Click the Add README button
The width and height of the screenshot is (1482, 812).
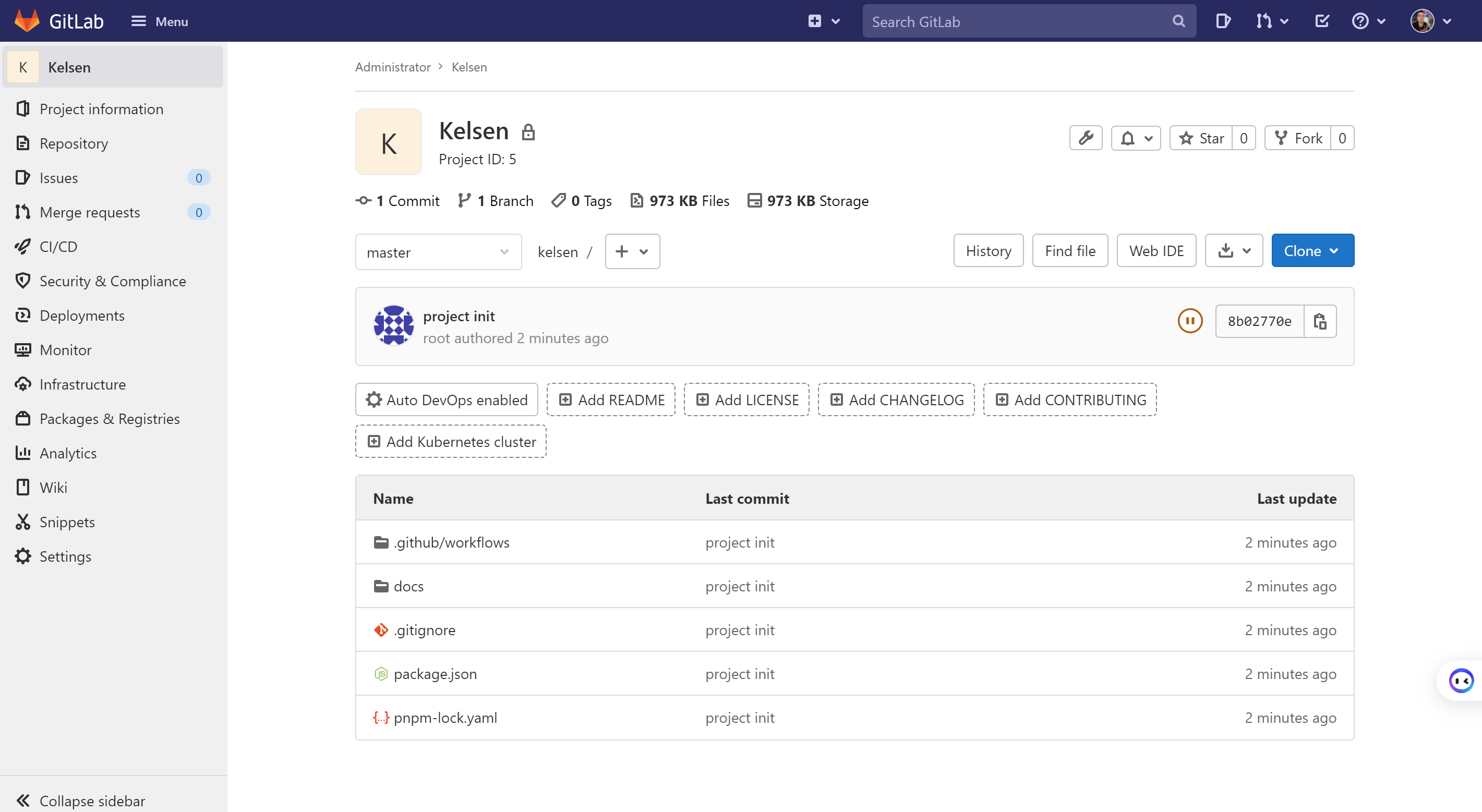pyautogui.click(x=611, y=399)
